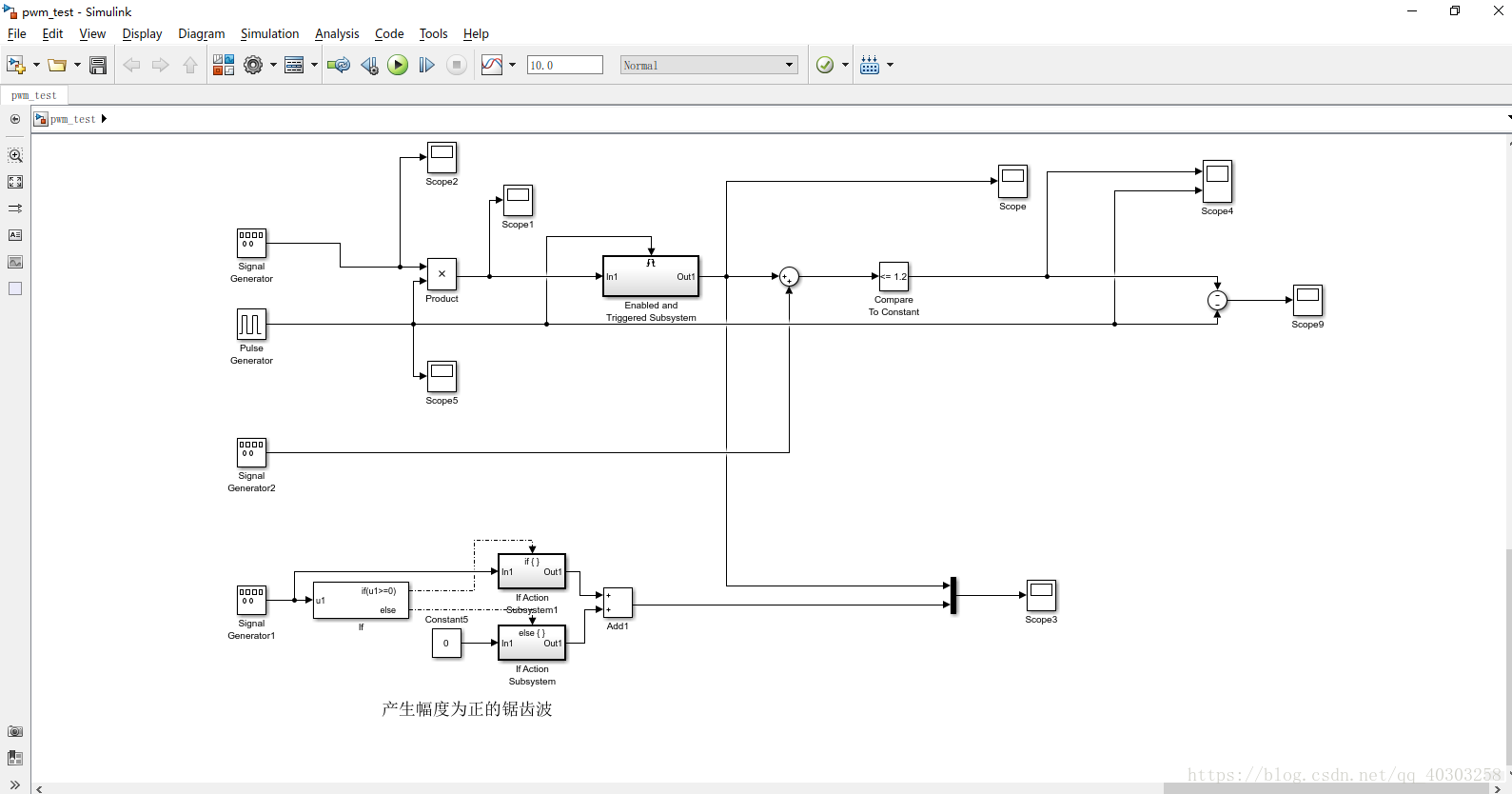Screen dimensions: 1512x794
Task: Click the horizontal scrollbar thumb
Action: click(x=1328, y=788)
